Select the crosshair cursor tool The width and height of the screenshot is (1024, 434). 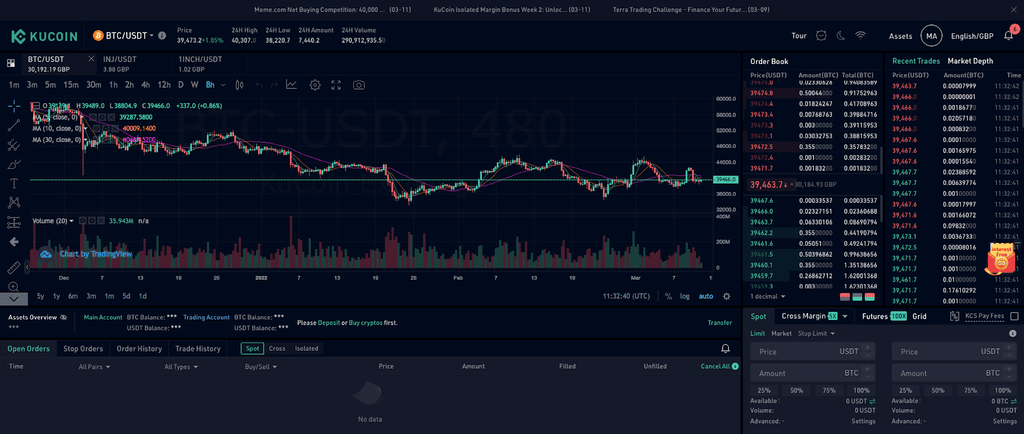pos(14,106)
